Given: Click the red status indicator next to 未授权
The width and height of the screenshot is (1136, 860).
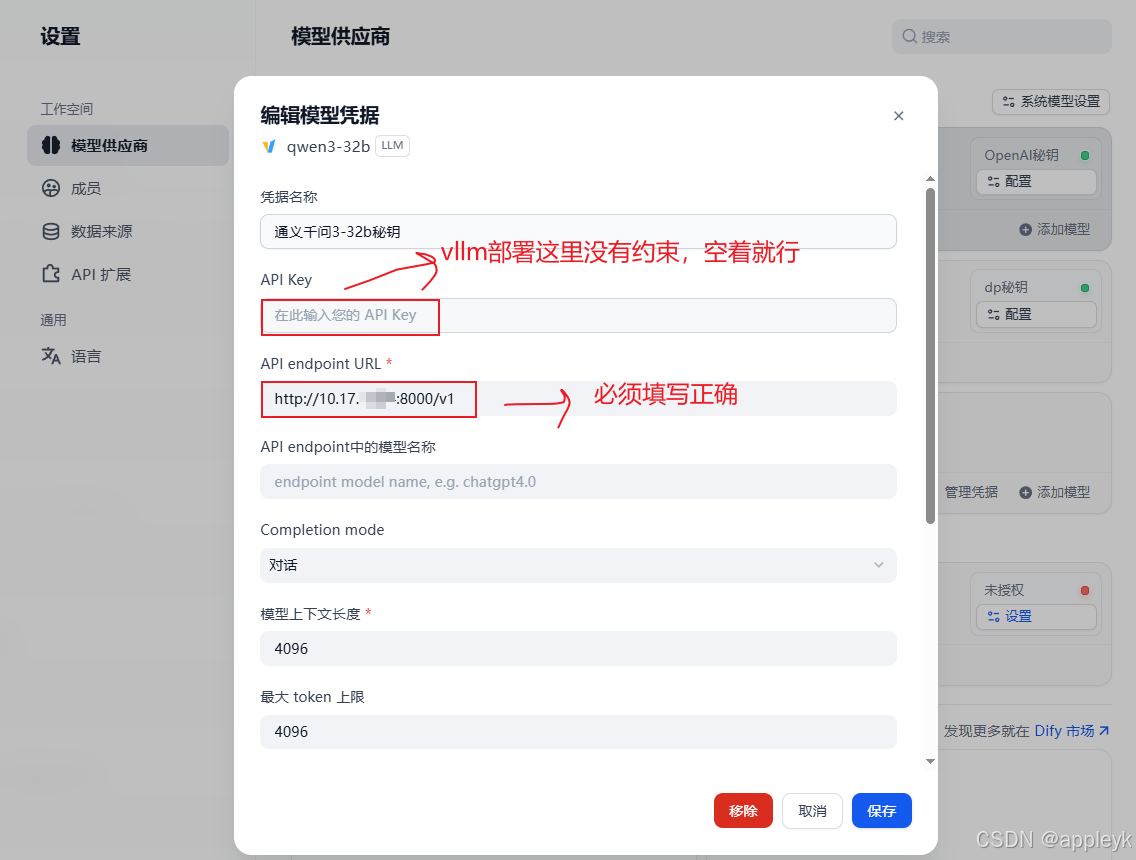Looking at the screenshot, I should coord(1083,590).
